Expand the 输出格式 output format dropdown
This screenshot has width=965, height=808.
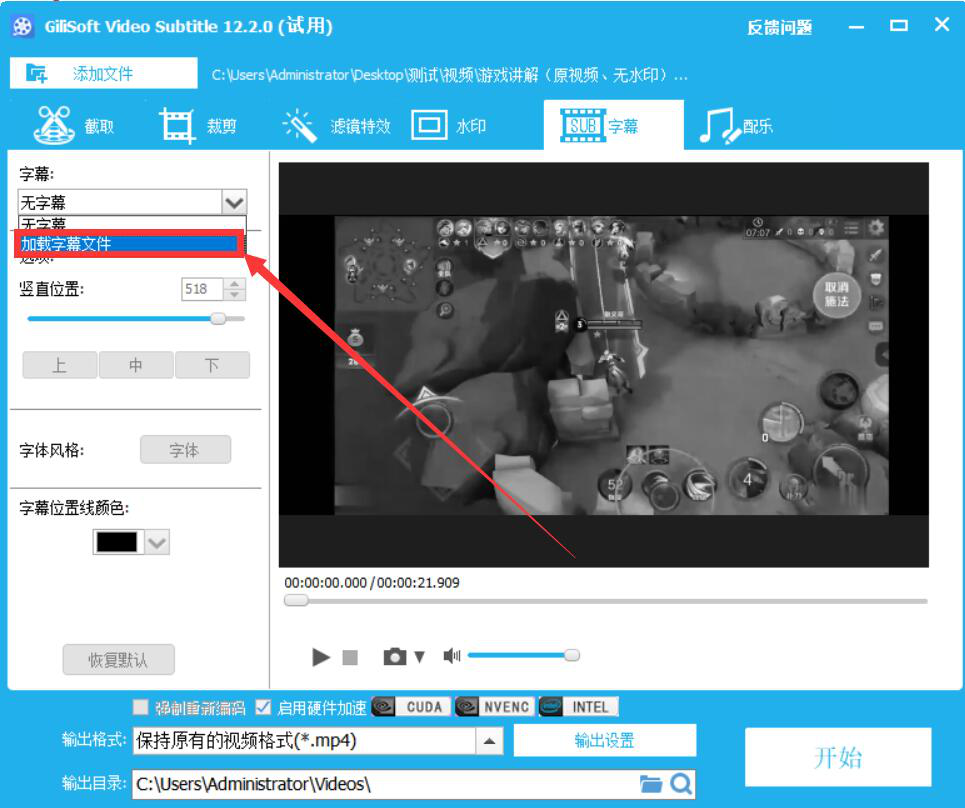[x=489, y=741]
